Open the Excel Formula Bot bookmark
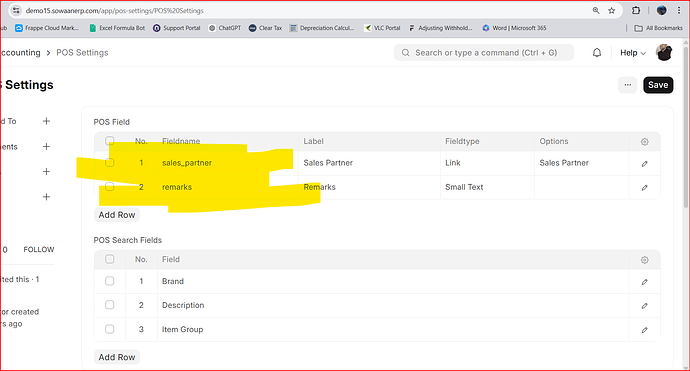 click(x=117, y=28)
